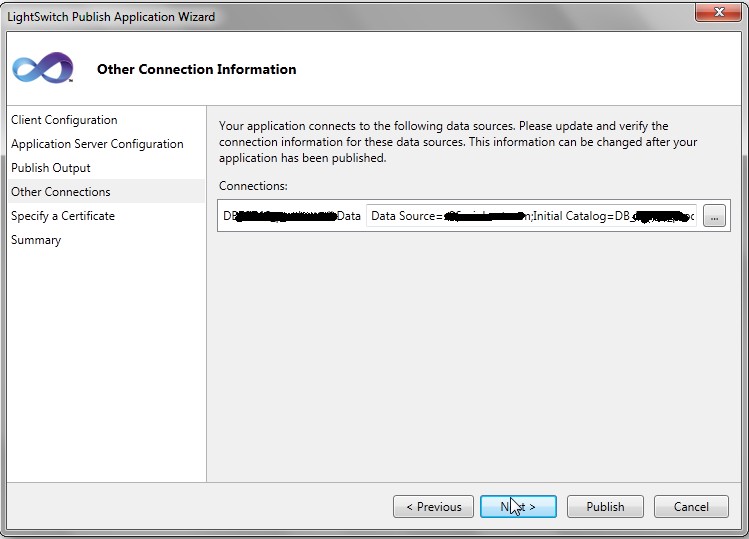Click the Connections label

(253, 186)
